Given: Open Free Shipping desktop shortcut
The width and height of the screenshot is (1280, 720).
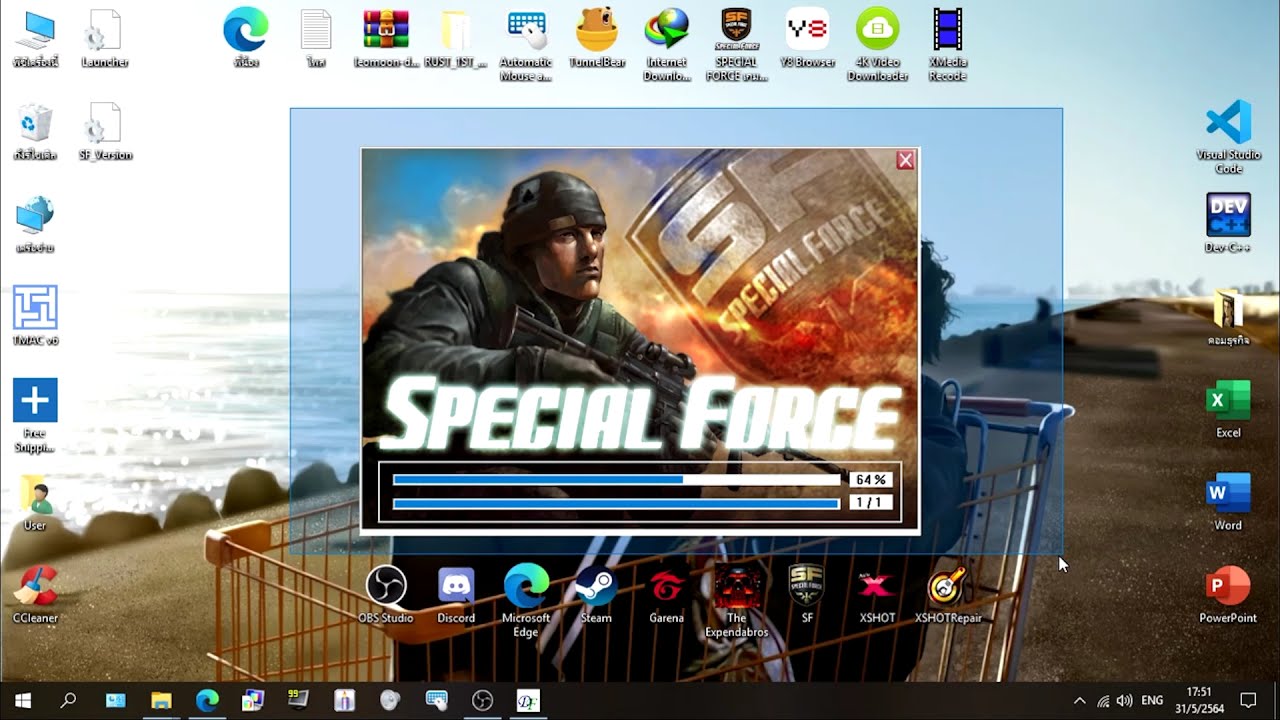Looking at the screenshot, I should click(35, 415).
